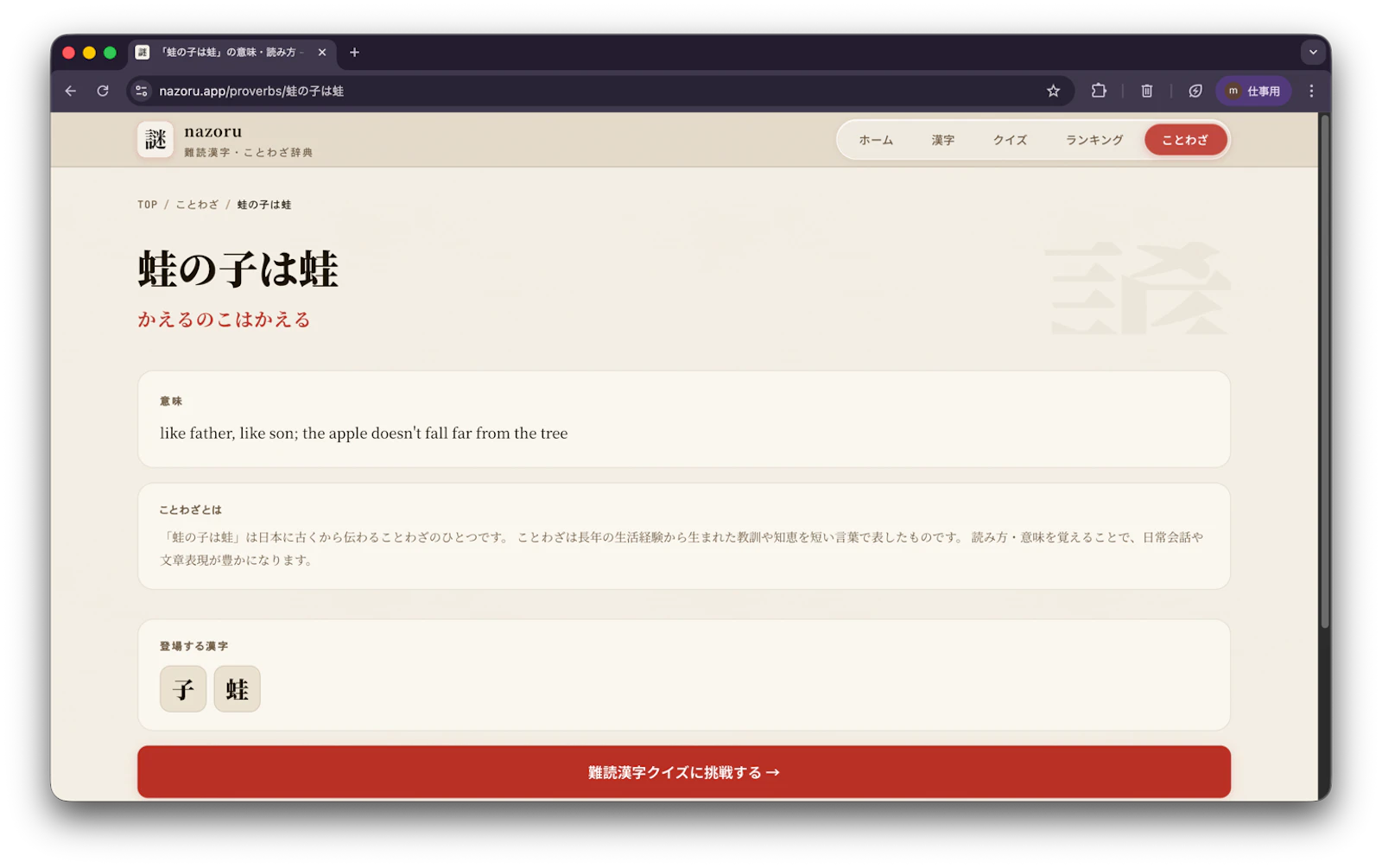Open a new tab with plus icon
This screenshot has width=1382, height=868.
pyautogui.click(x=354, y=53)
